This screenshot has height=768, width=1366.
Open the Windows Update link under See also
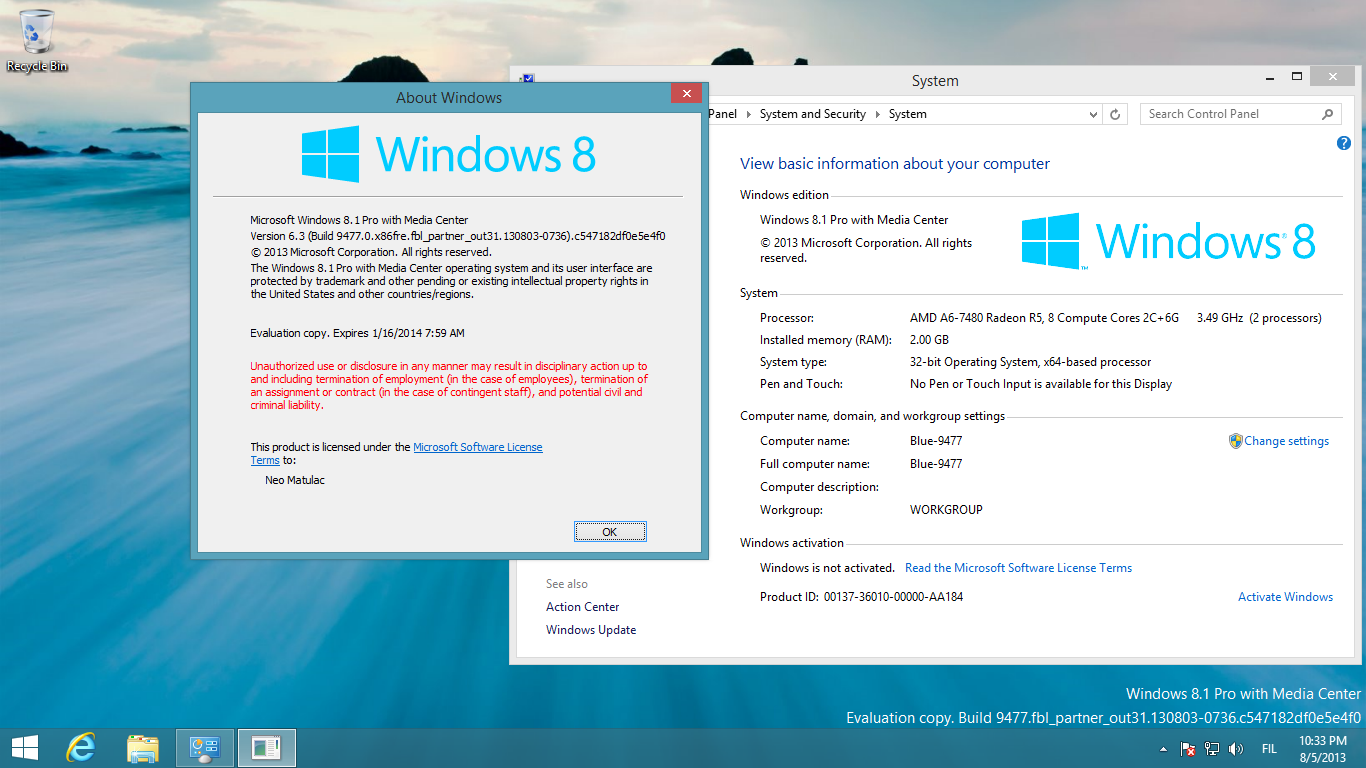coord(591,630)
